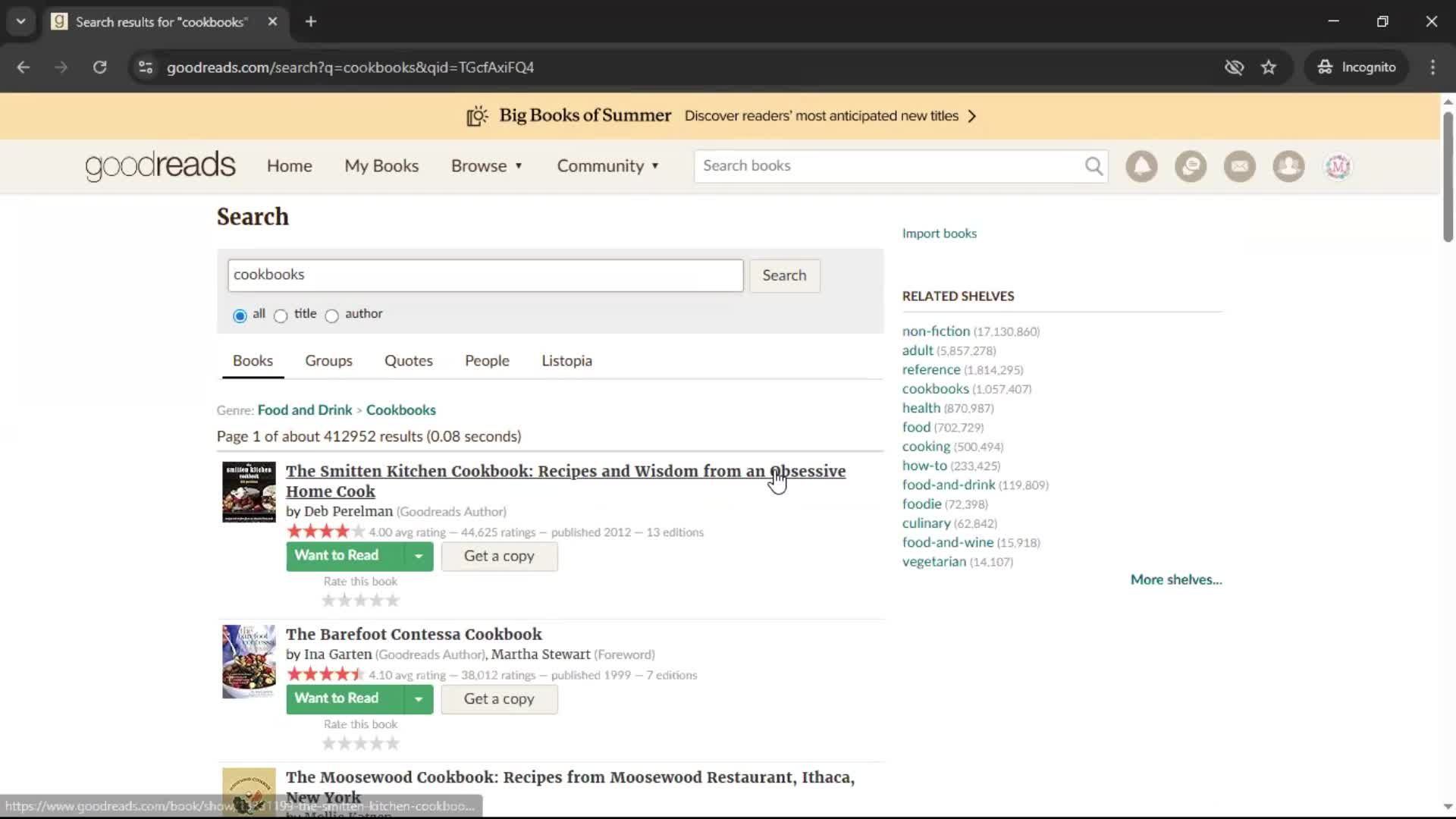Viewport: 1456px width, 819px height.
Task: Expand the Community dropdown menu
Action: click(608, 166)
